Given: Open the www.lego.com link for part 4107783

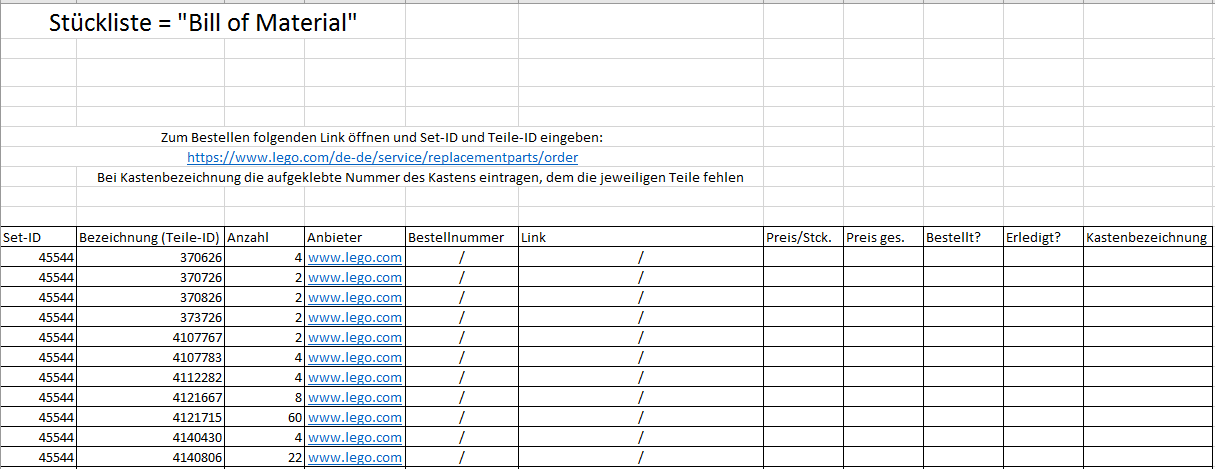Looking at the screenshot, I should click(355, 357).
